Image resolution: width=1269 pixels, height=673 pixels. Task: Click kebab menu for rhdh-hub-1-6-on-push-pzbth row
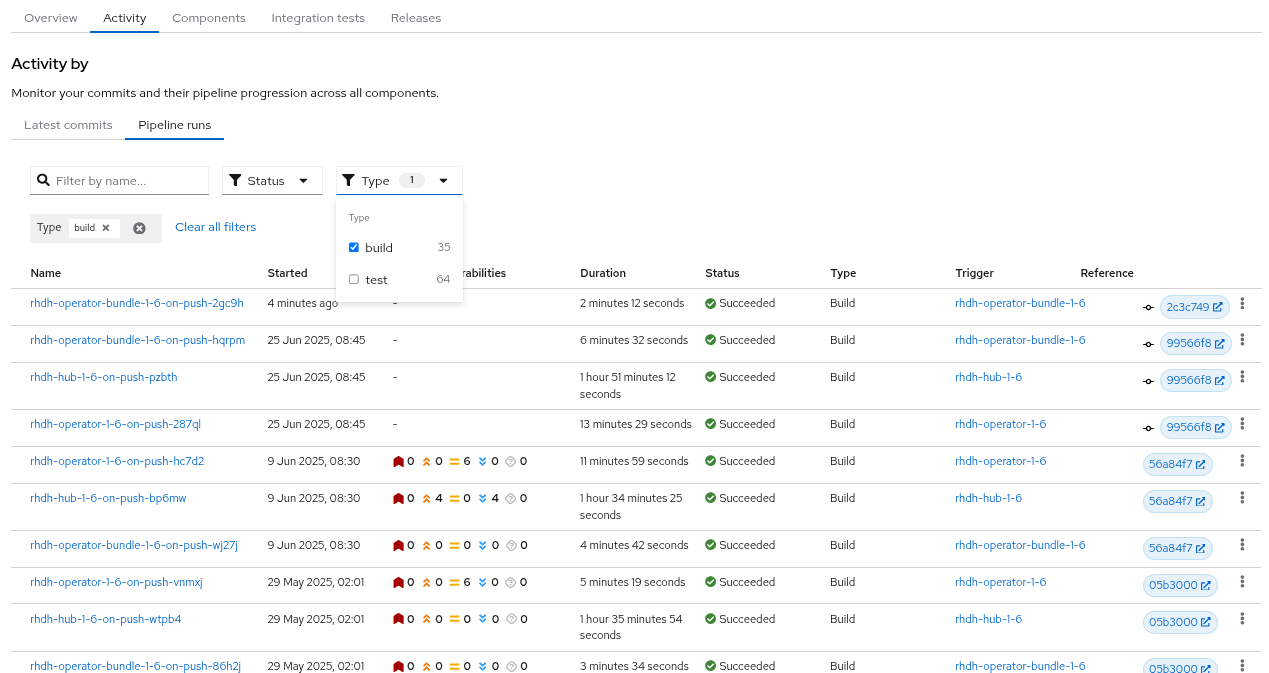[1242, 377]
